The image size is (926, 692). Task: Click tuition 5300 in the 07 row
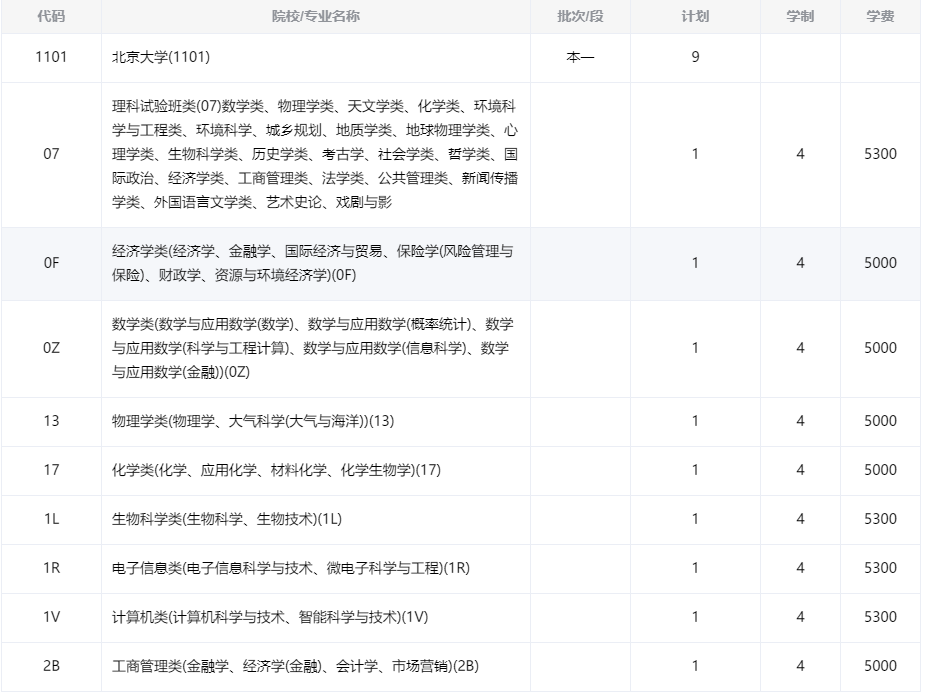(880, 154)
